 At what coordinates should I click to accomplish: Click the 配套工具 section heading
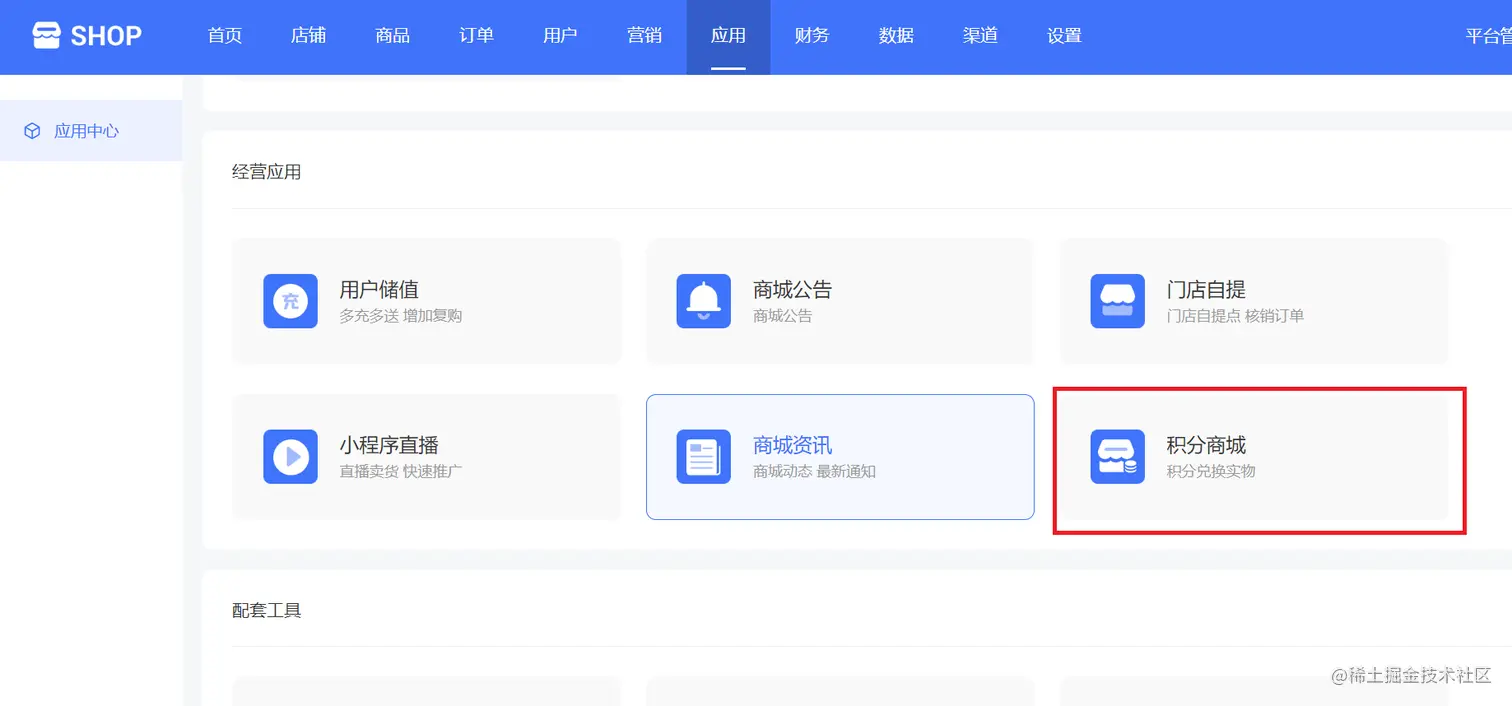pyautogui.click(x=267, y=610)
